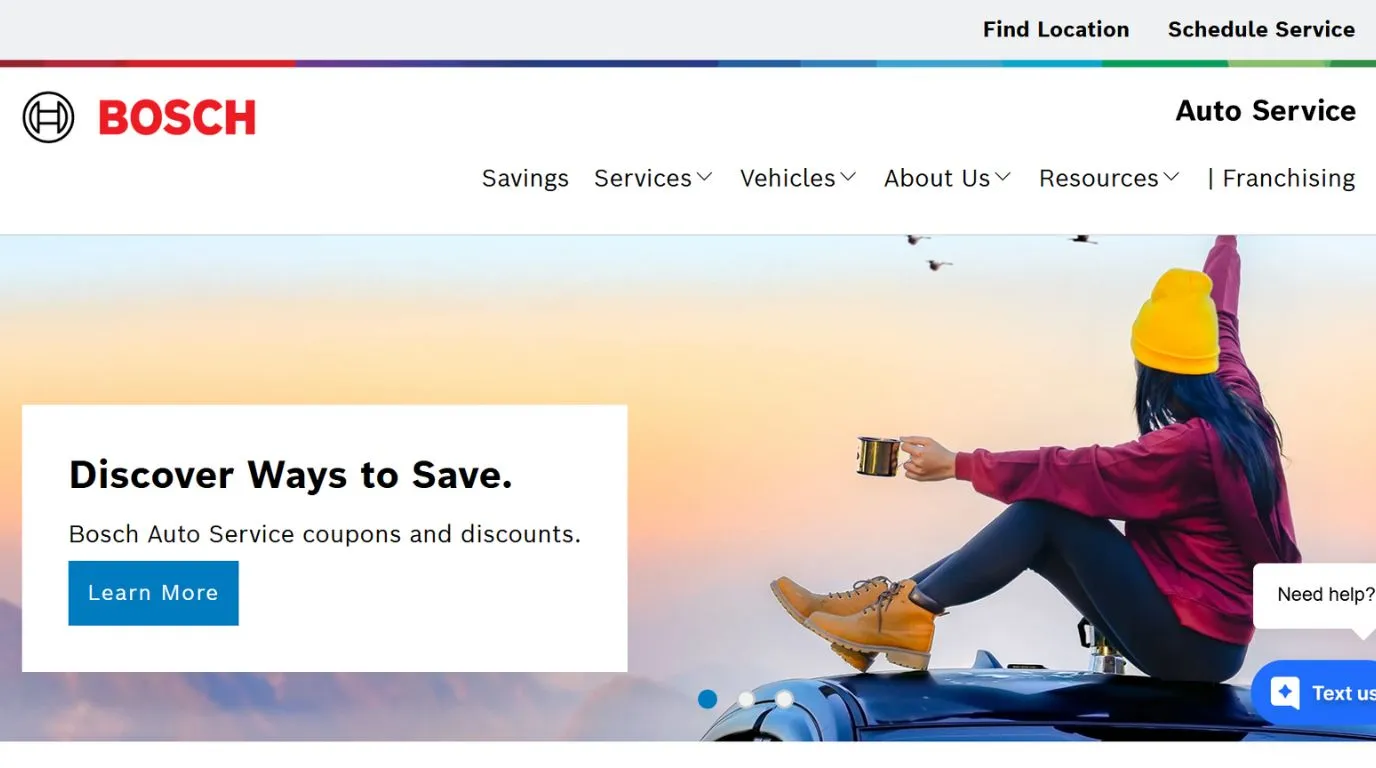Viewport: 1376px width, 768px height.
Task: Click the Schedule Service link
Action: [1261, 29]
